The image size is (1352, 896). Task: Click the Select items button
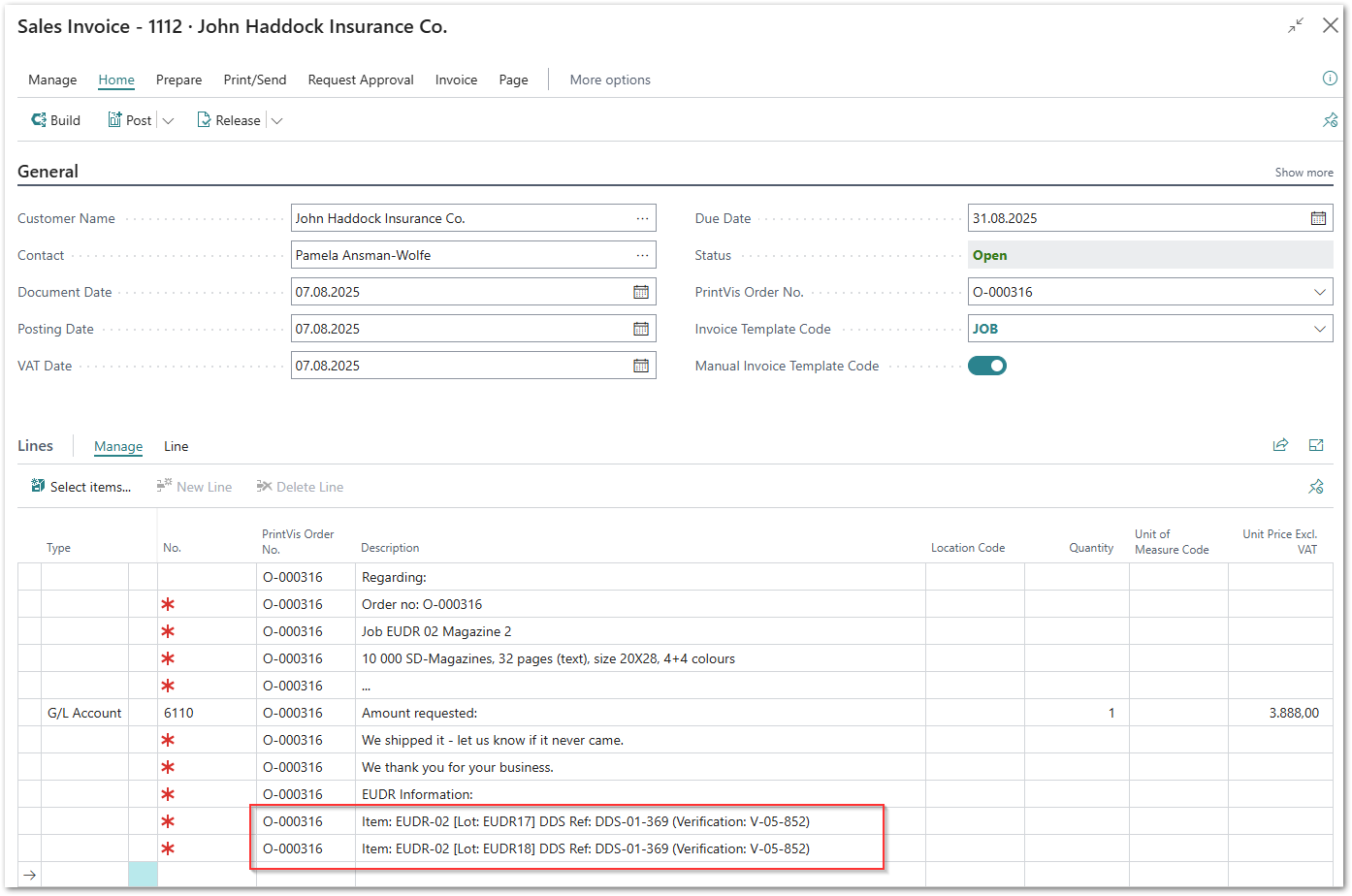(81, 487)
